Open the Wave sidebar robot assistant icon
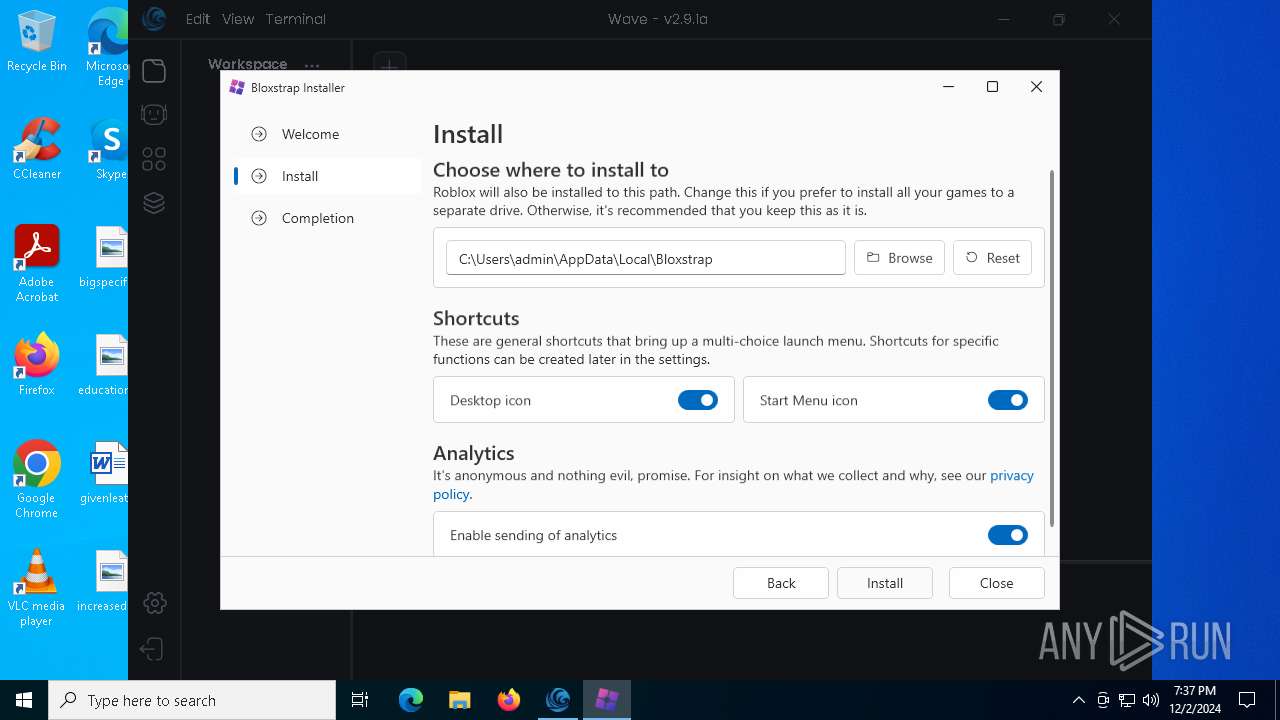This screenshot has height=720, width=1280. click(x=154, y=114)
